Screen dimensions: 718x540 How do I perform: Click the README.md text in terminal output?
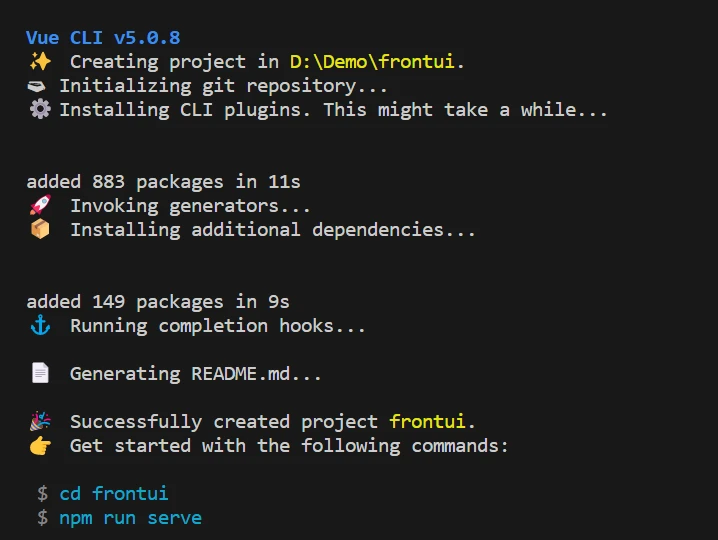coord(240,374)
